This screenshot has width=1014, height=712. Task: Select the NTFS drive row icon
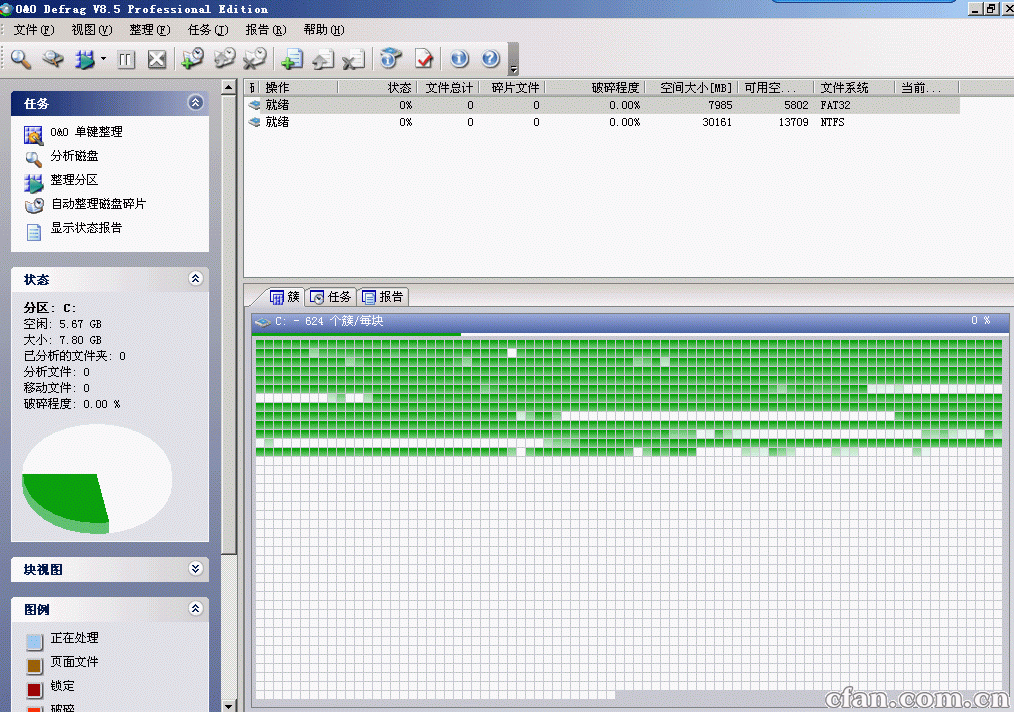tap(254, 122)
